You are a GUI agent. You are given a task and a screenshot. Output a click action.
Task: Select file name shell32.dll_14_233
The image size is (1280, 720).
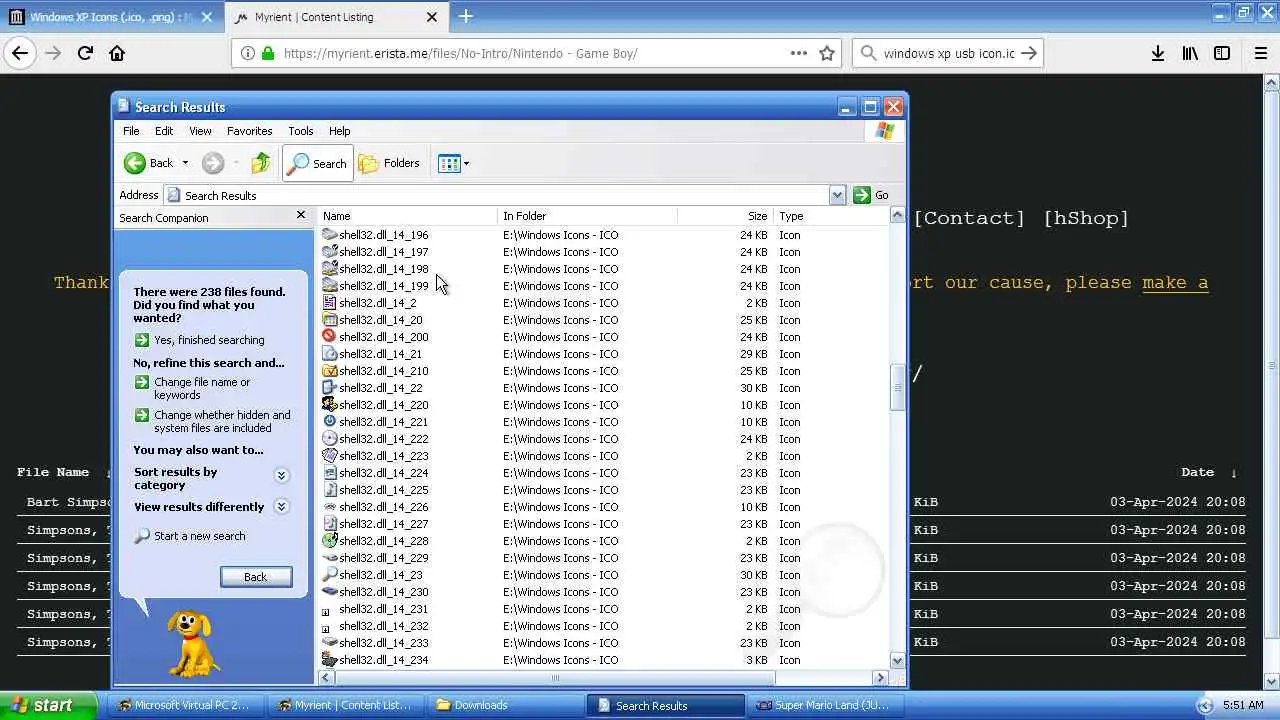383,643
